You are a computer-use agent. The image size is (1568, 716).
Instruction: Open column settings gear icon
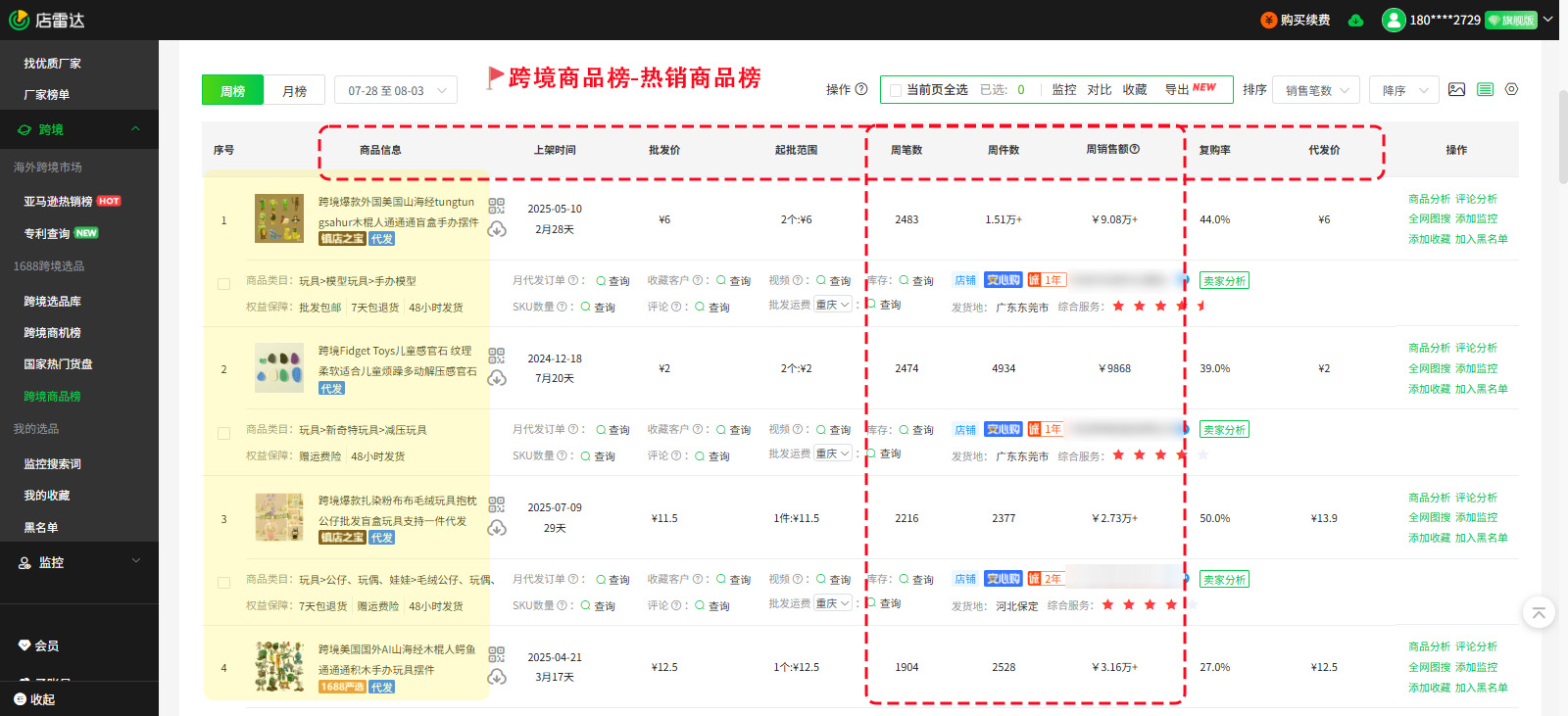coord(1511,89)
